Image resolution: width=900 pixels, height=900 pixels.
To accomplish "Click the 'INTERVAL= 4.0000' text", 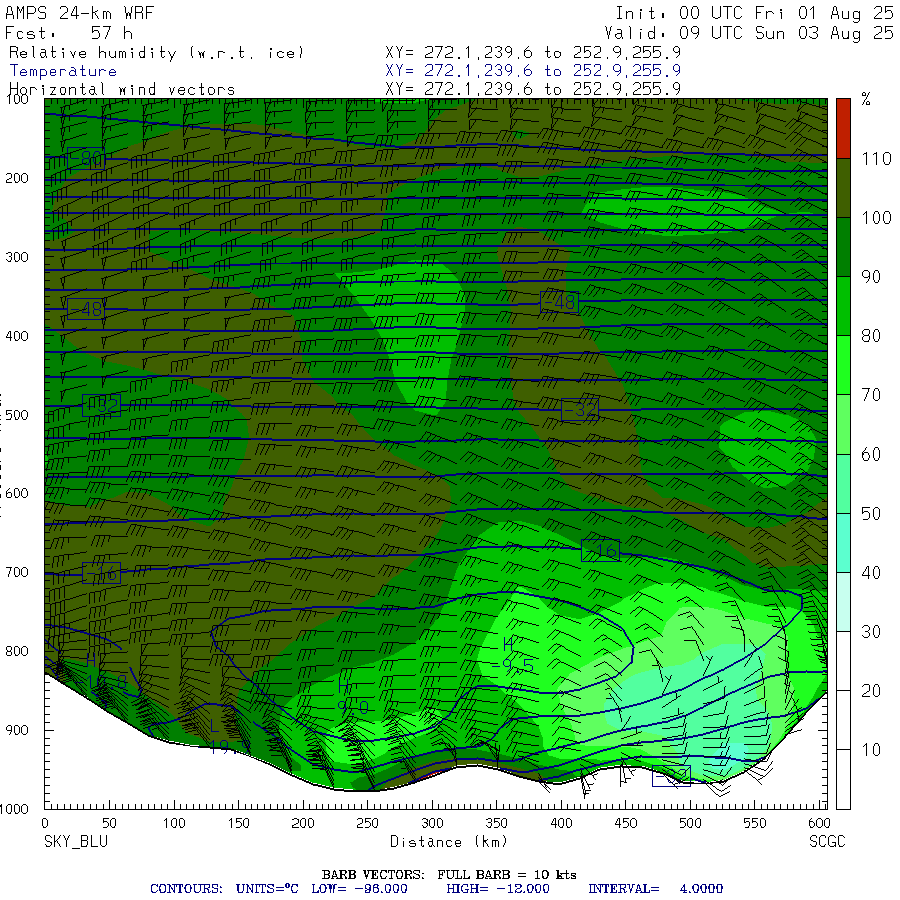I will pyautogui.click(x=655, y=889).
